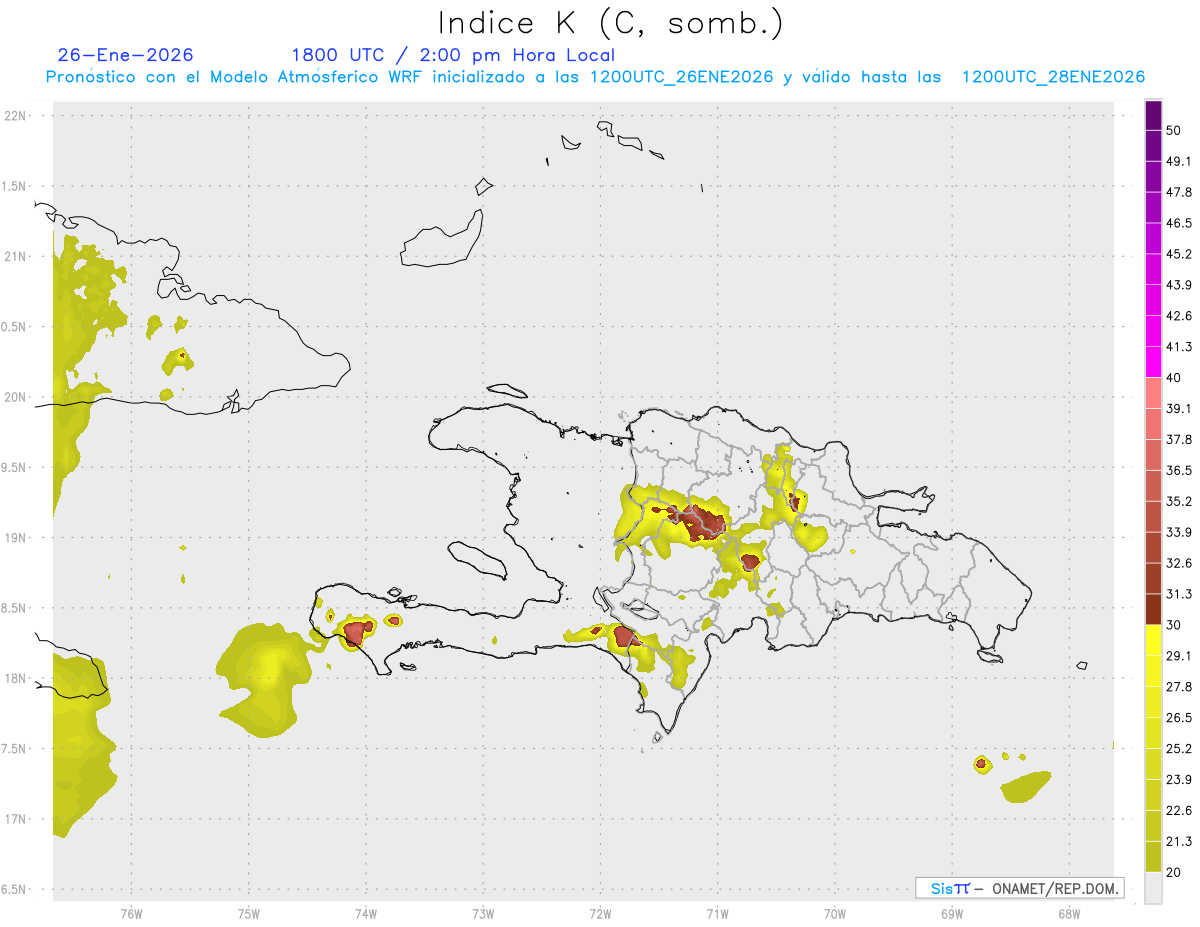Click the "39.1" color scale value
The image size is (1200, 927).
coord(1179,408)
